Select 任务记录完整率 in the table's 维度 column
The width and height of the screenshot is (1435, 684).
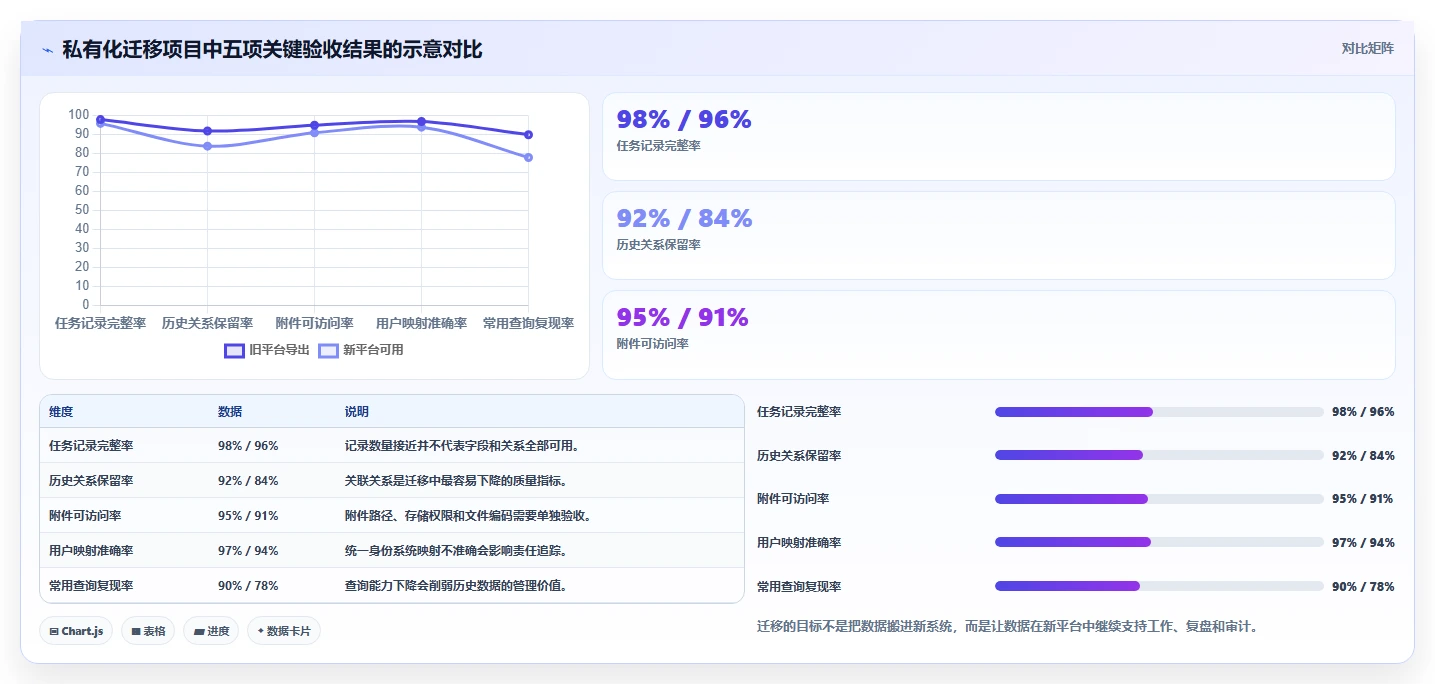coord(91,446)
